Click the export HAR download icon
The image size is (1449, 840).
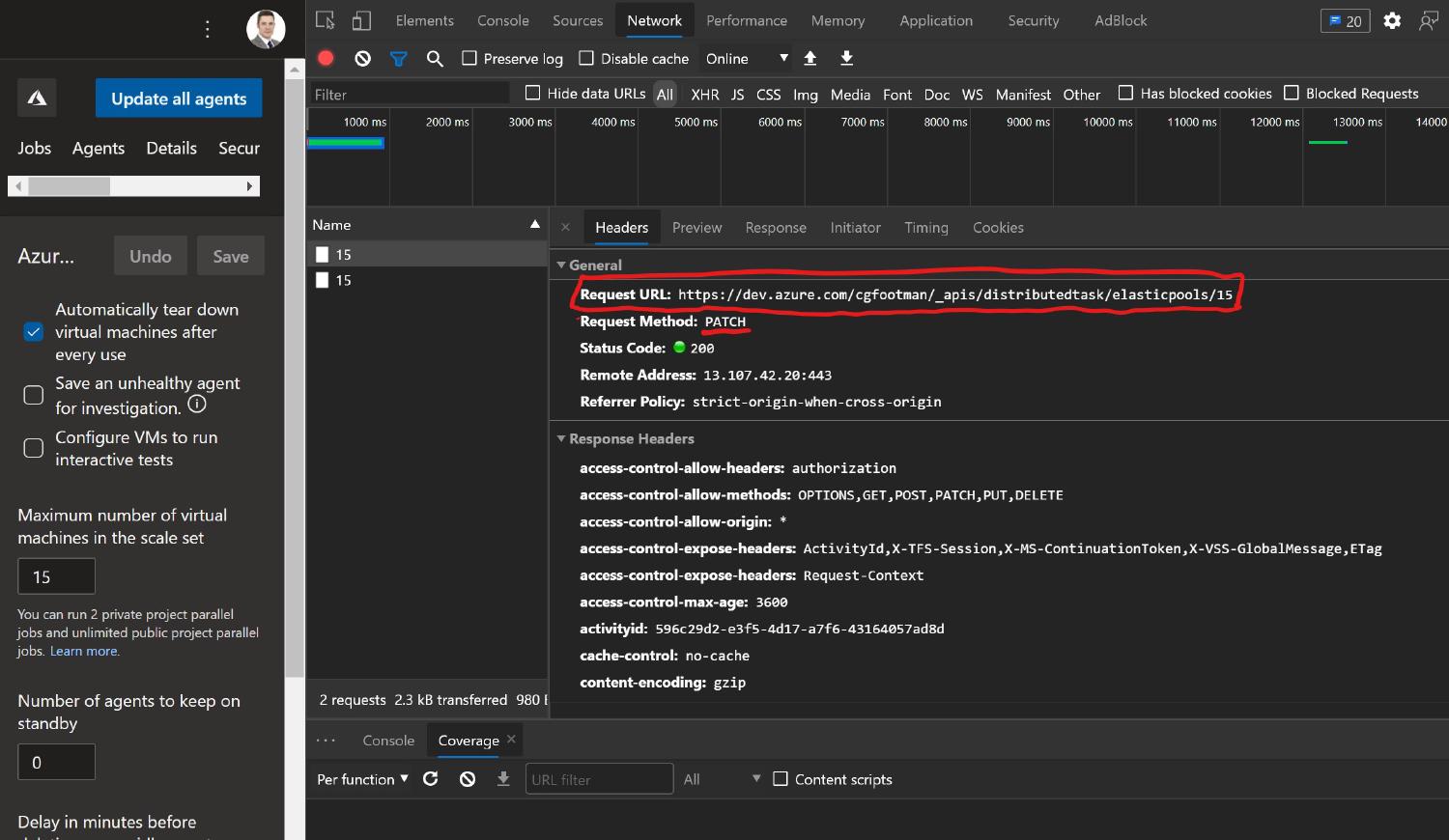click(846, 59)
